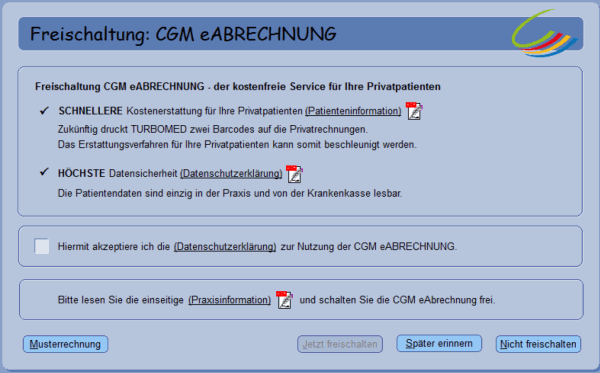600x373 pixels.
Task: Open the Praxisinformation link
Action: [x=230, y=300]
